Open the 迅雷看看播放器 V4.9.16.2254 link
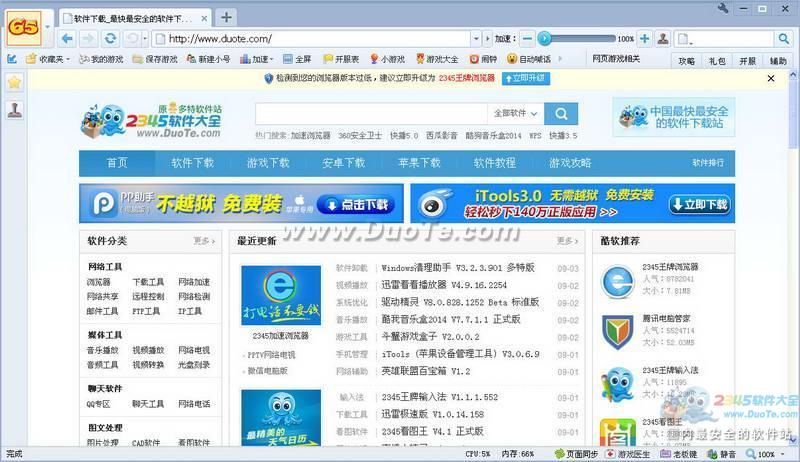 (x=444, y=285)
